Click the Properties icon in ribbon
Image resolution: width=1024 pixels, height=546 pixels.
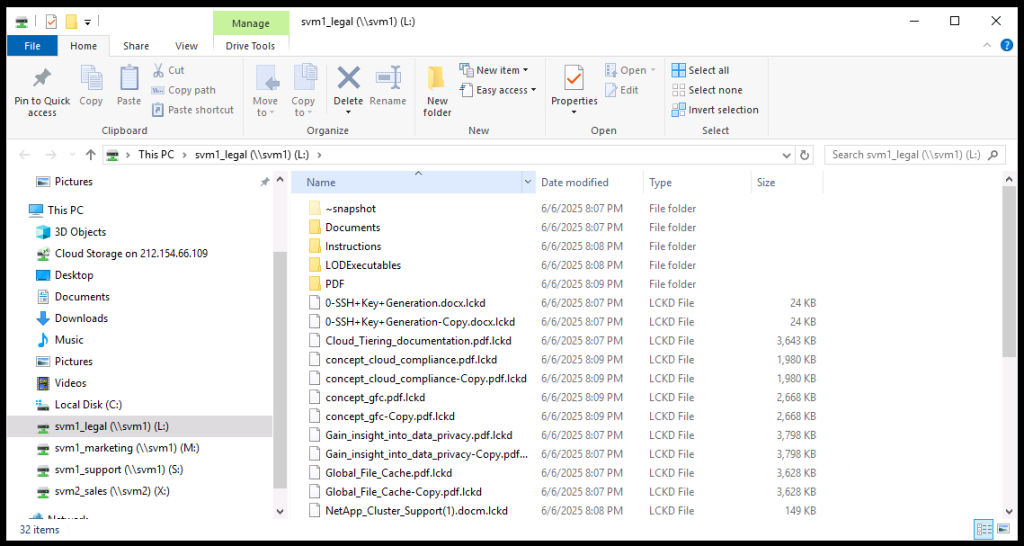click(x=574, y=79)
